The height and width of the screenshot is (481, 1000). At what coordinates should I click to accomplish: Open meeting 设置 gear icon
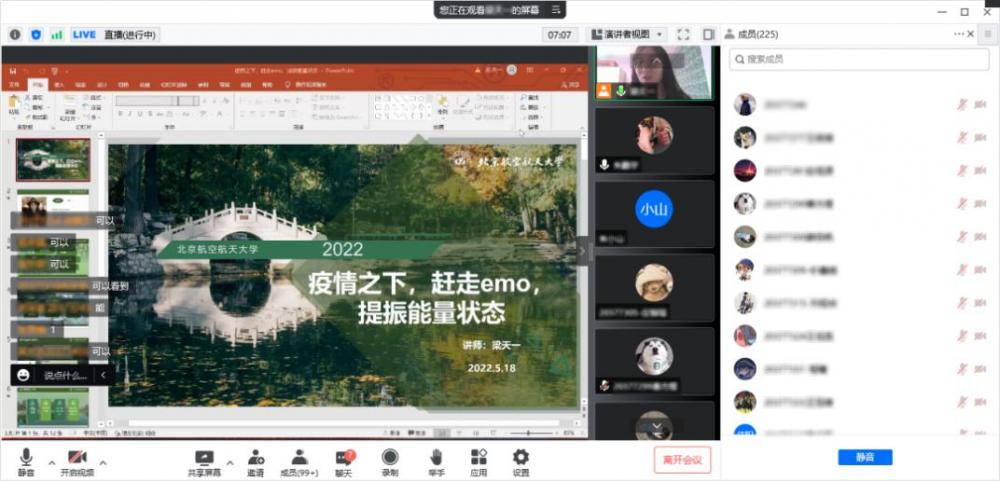click(x=520, y=460)
